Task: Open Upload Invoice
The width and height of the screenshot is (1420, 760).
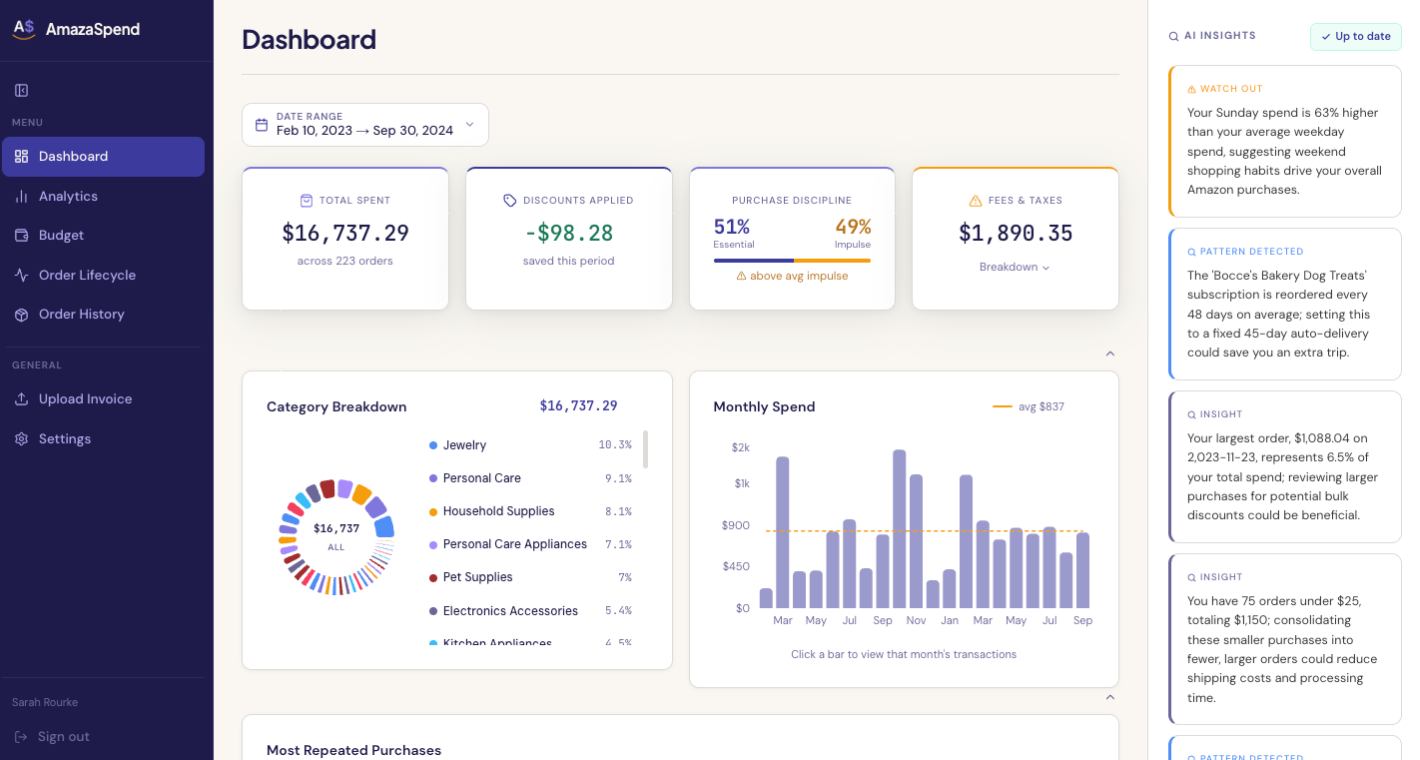Action: pyautogui.click(x=103, y=399)
